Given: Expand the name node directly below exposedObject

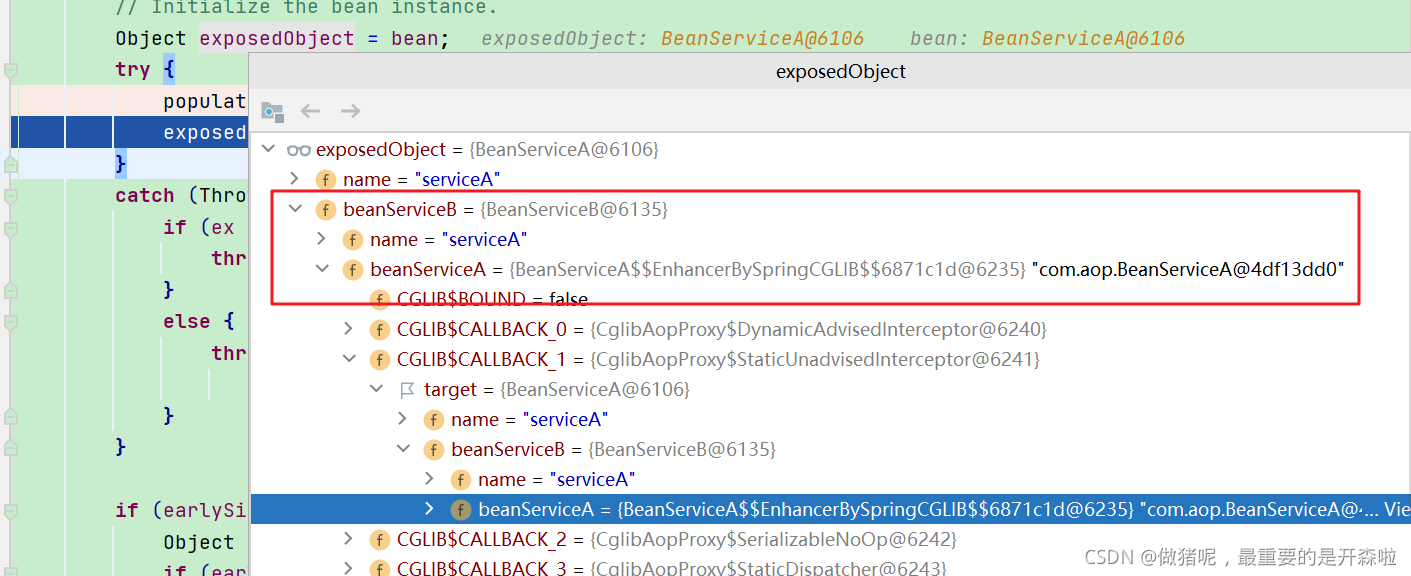Looking at the screenshot, I should point(294,179).
